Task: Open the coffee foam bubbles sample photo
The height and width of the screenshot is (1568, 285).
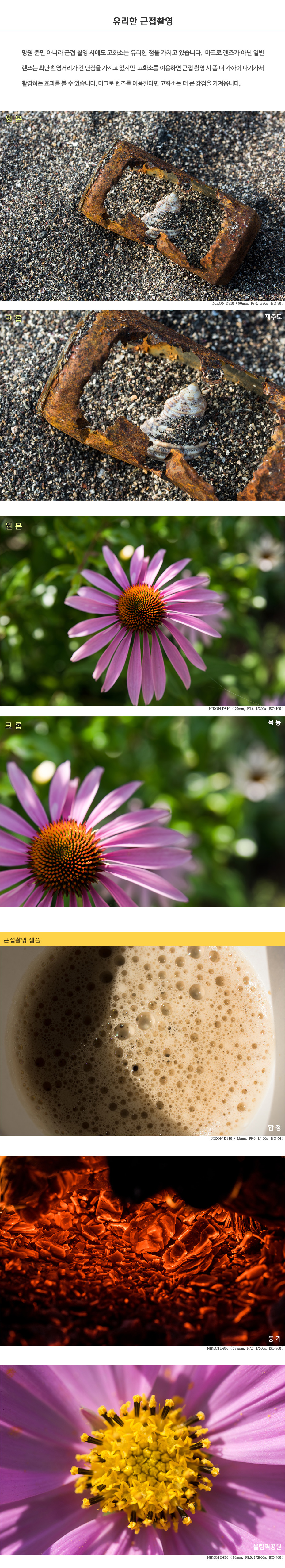Action: [x=142, y=1040]
